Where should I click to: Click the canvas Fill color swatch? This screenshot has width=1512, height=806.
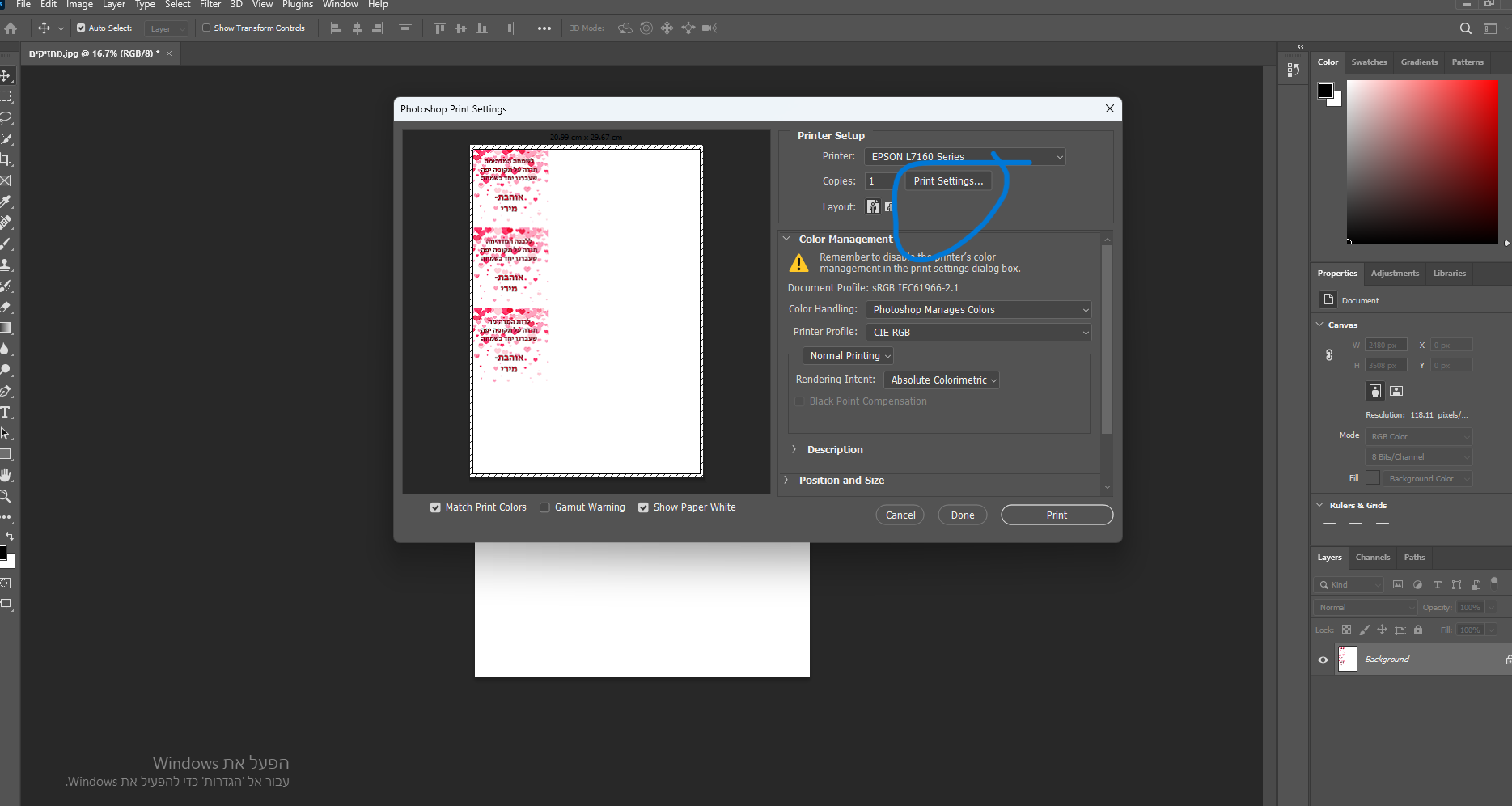click(x=1373, y=478)
